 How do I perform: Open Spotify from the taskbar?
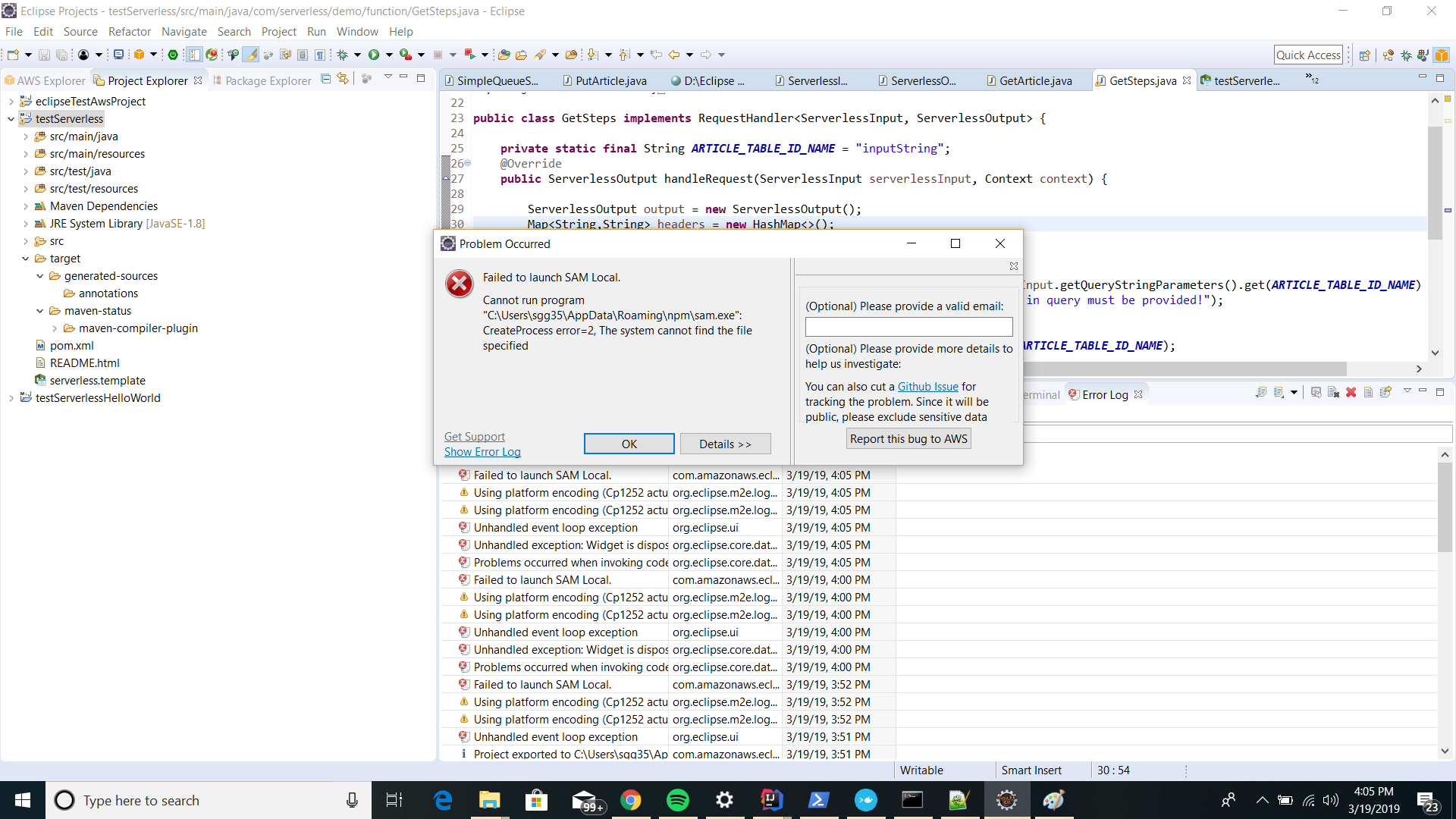[678, 799]
